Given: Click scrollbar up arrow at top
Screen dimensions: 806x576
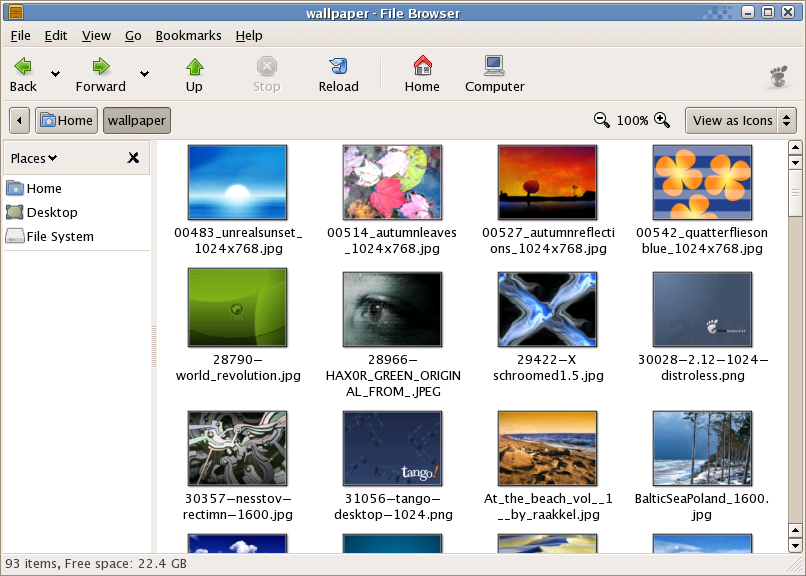Looking at the screenshot, I should click(795, 147).
